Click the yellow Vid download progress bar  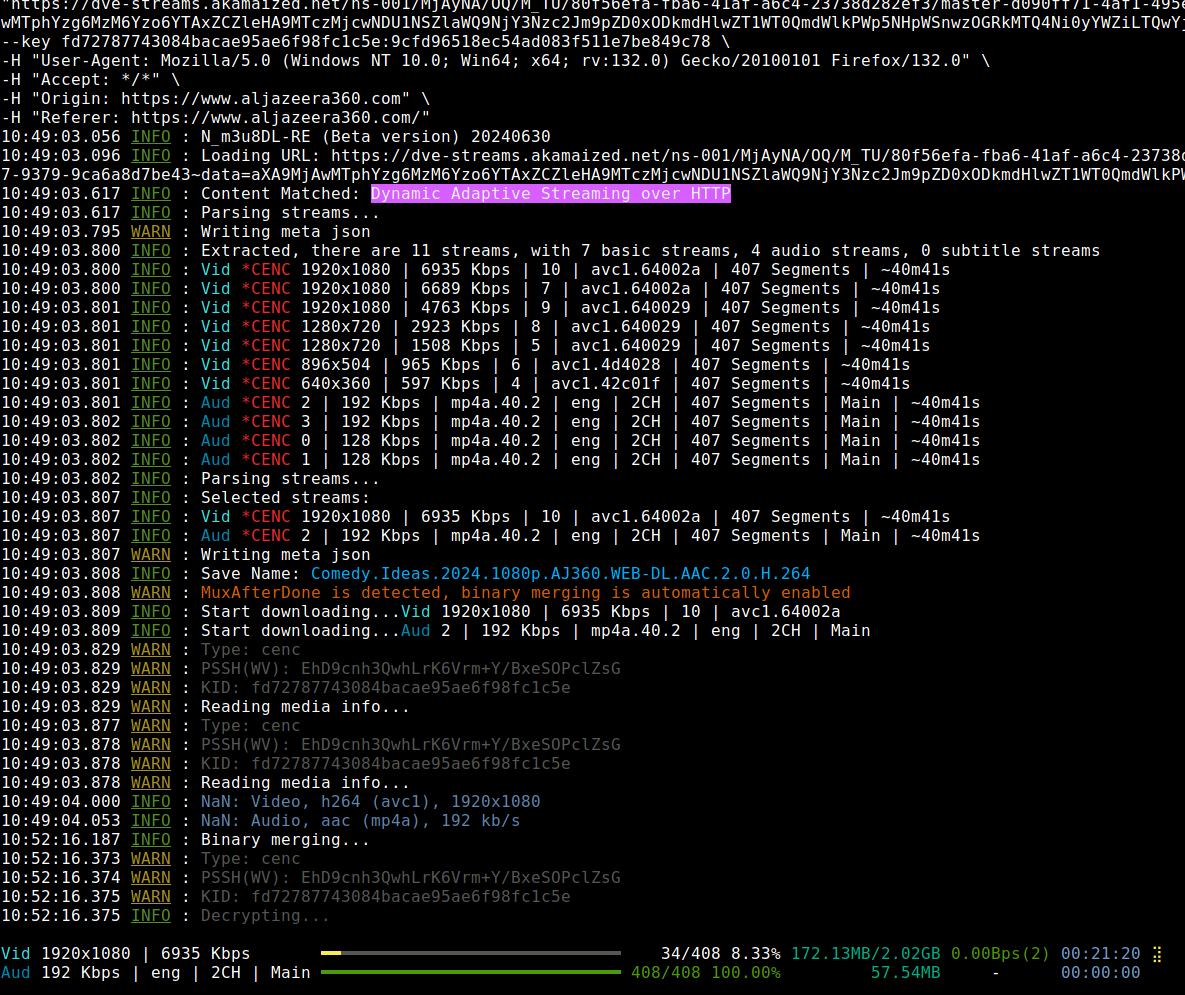click(471, 953)
